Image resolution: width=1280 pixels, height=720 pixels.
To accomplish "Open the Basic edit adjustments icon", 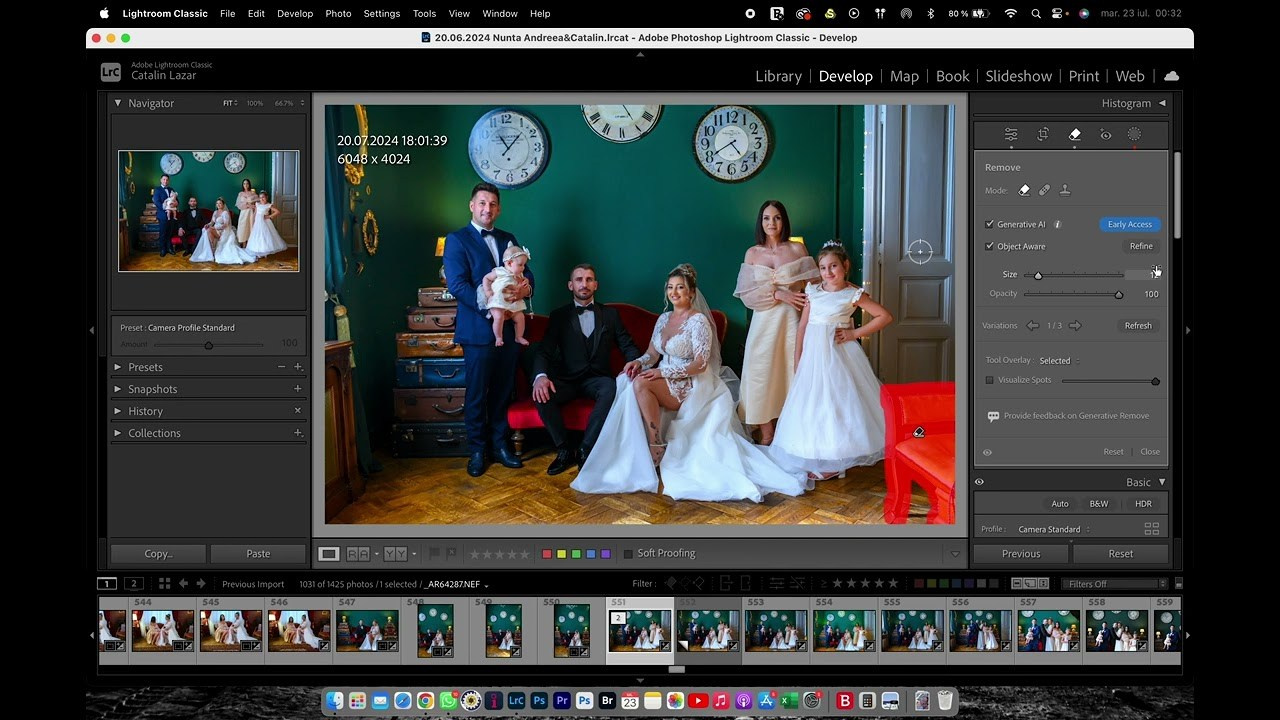I will coord(1010,134).
